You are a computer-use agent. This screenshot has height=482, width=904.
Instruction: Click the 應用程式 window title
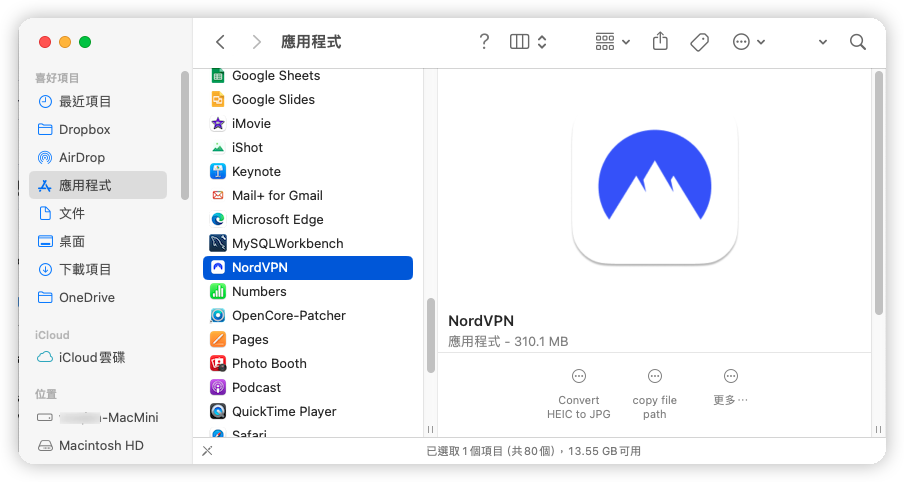pos(311,42)
